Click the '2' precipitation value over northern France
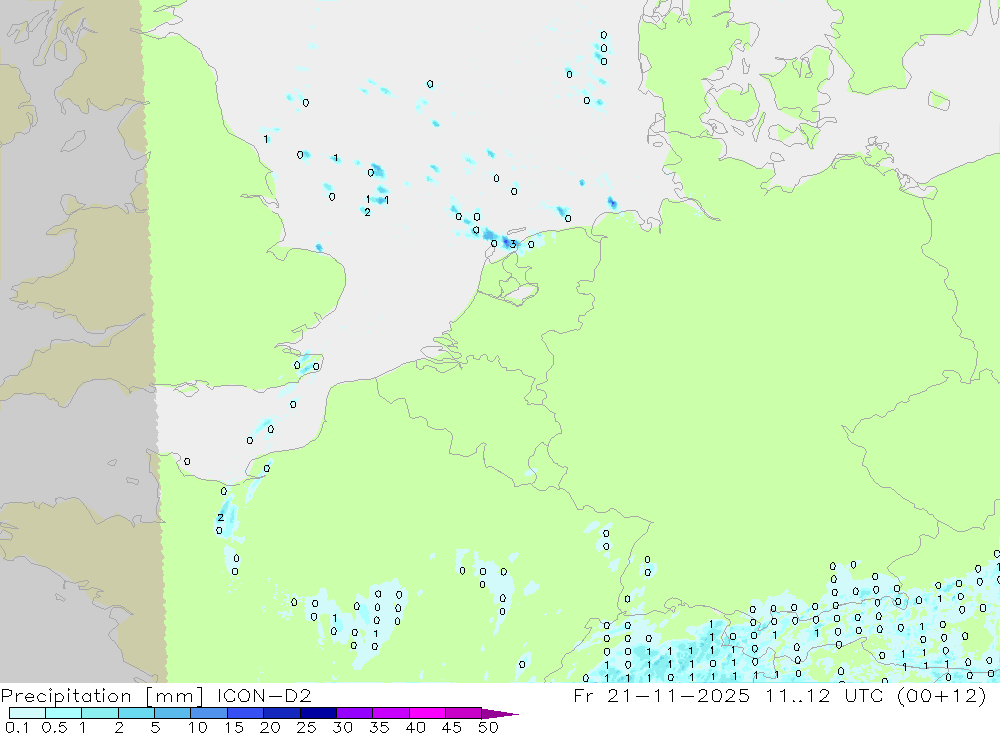 click(220, 517)
